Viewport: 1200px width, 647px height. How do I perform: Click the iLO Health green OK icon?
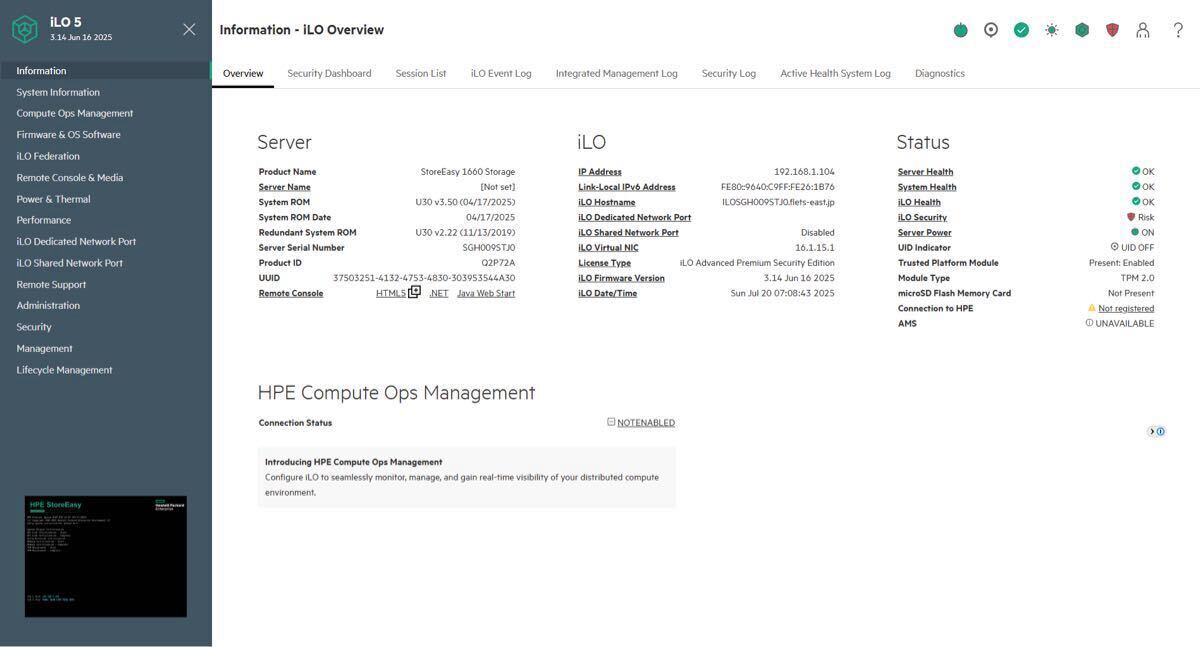pyautogui.click(x=1136, y=202)
